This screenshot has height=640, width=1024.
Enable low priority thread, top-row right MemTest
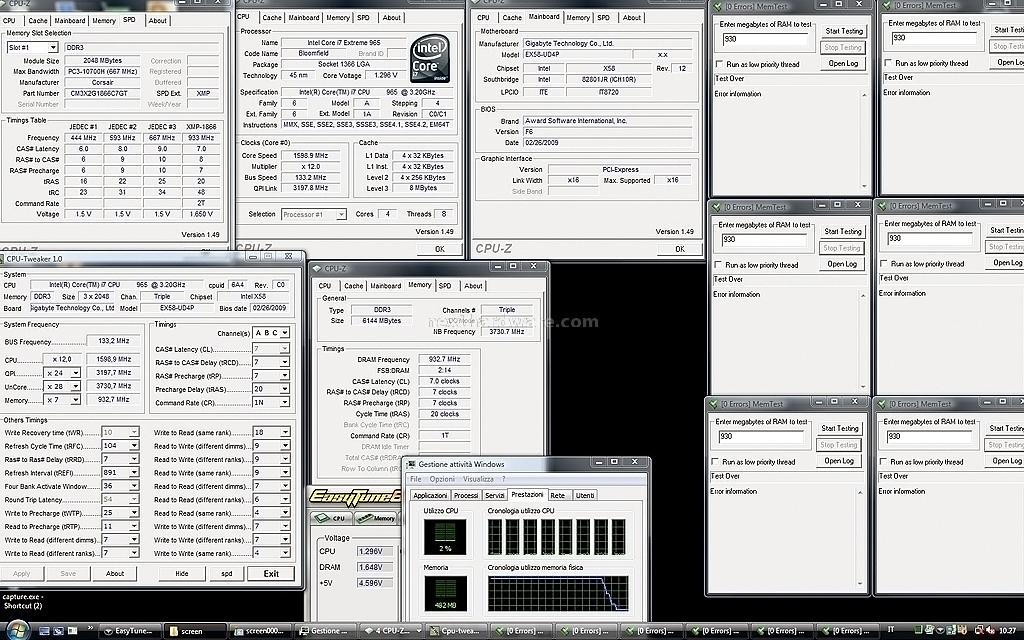(888, 63)
